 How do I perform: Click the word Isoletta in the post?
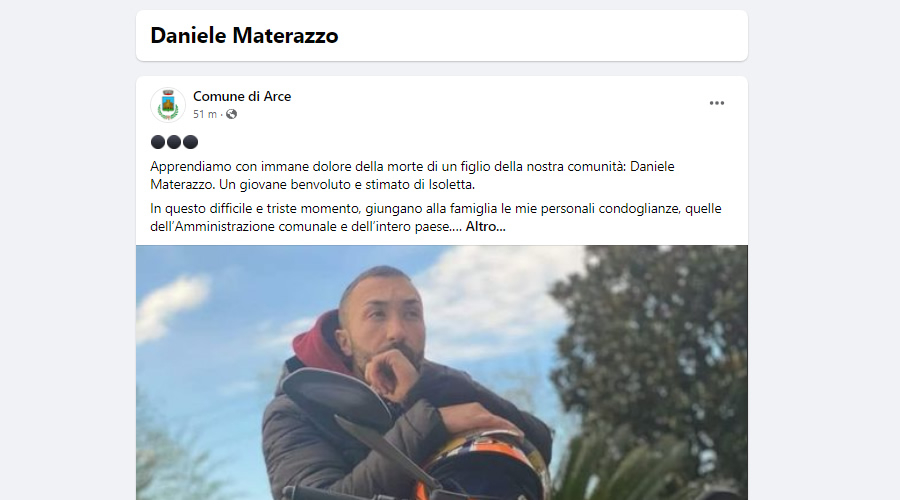point(452,185)
